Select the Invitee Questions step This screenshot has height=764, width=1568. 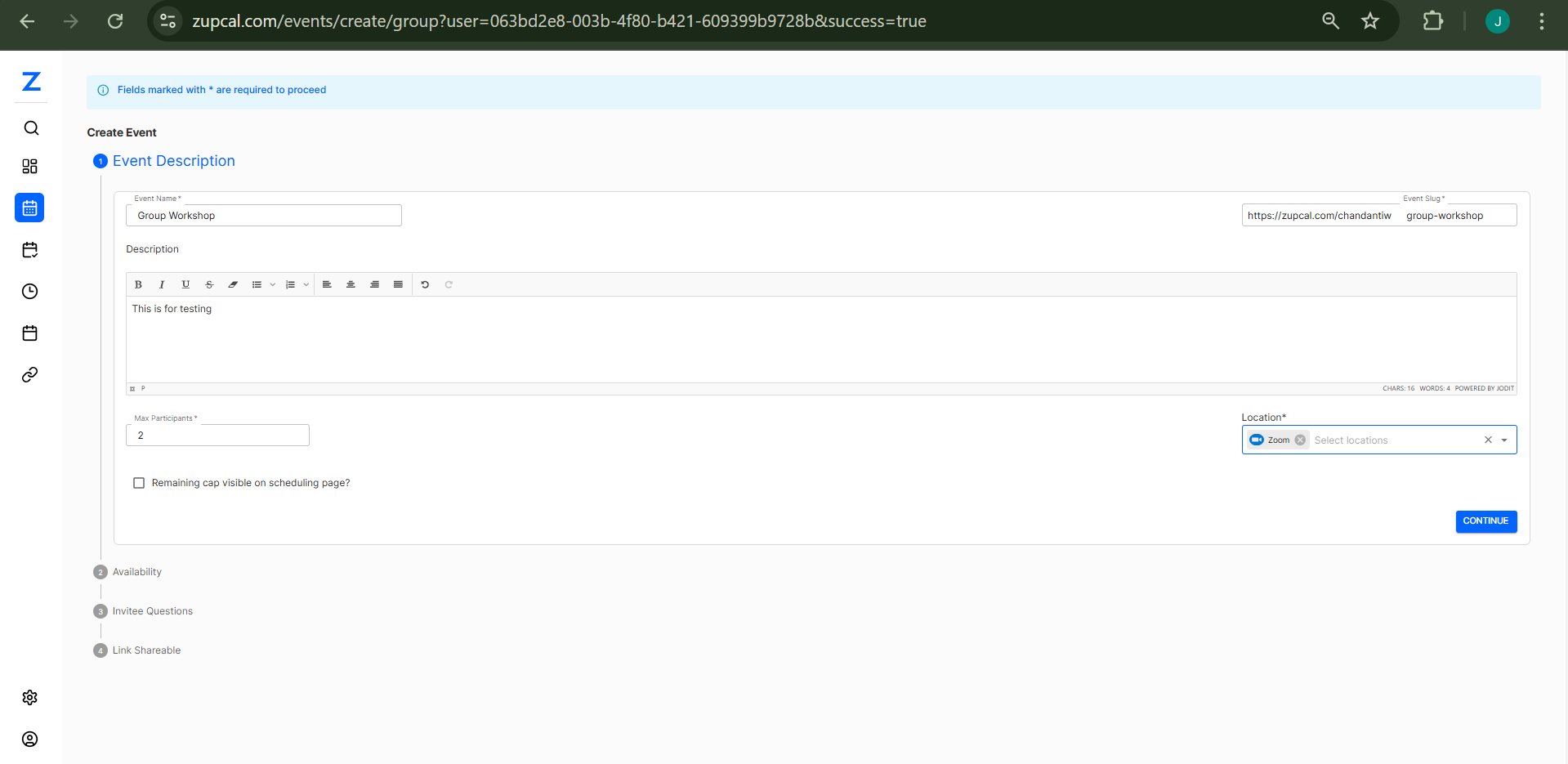pos(152,611)
